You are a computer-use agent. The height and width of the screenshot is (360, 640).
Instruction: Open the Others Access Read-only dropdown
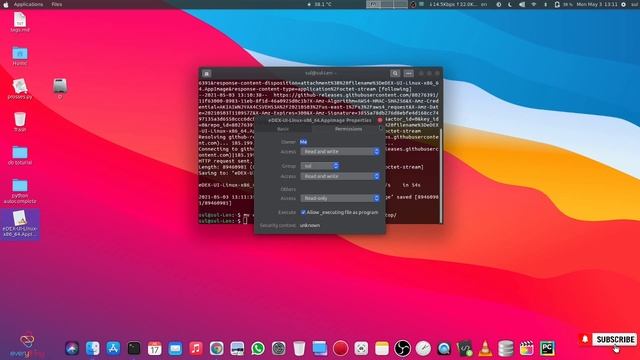pos(340,198)
